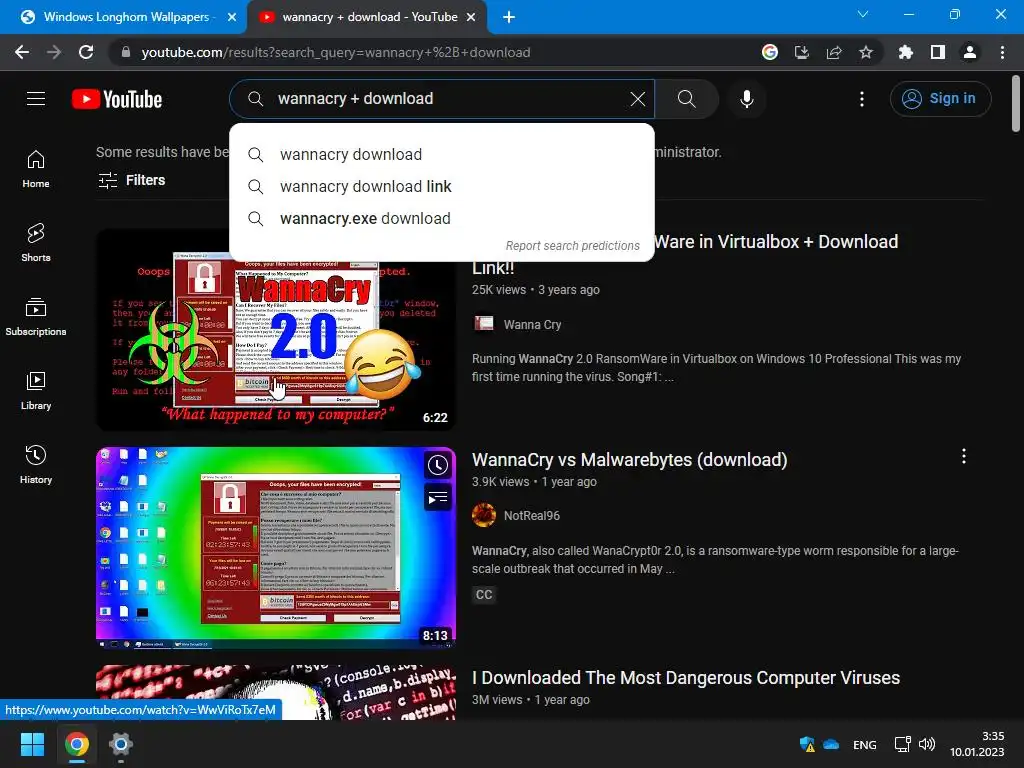Image resolution: width=1024 pixels, height=768 pixels.
Task: Open Settings gear in the taskbar
Action: [121, 744]
